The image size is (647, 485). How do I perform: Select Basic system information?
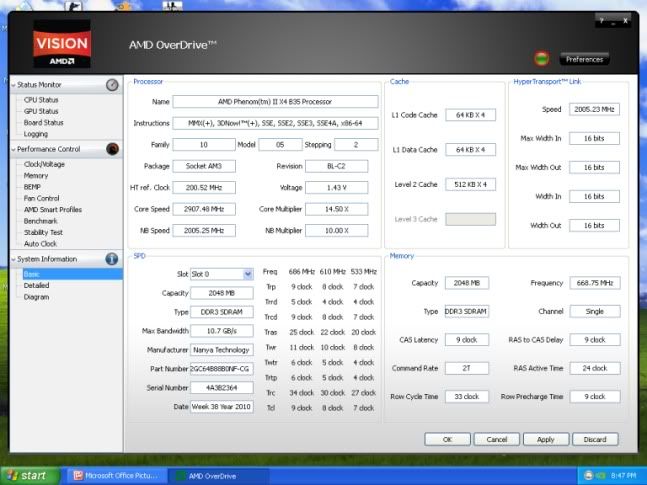click(73, 274)
